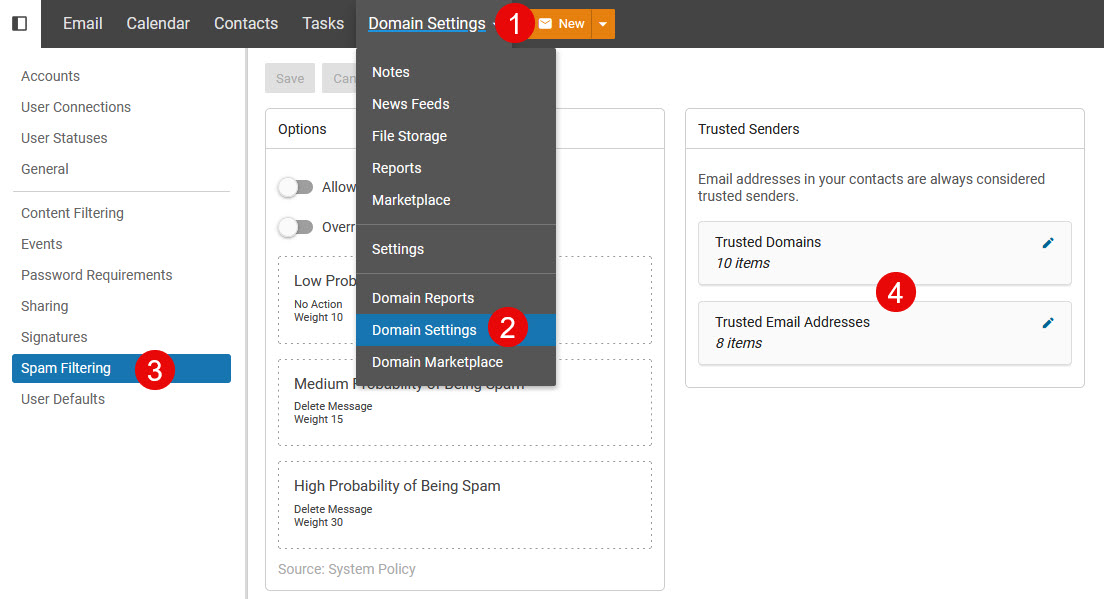The width and height of the screenshot is (1104, 599).
Task: Open Medium Probability spam card
Action: tap(465, 403)
